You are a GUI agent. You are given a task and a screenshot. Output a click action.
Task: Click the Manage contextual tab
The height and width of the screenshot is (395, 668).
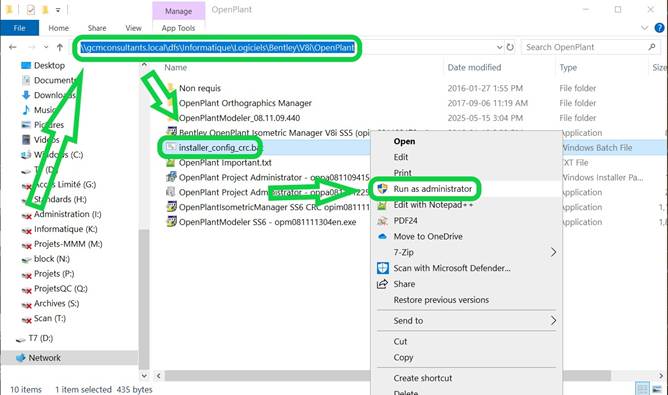pyautogui.click(x=179, y=11)
